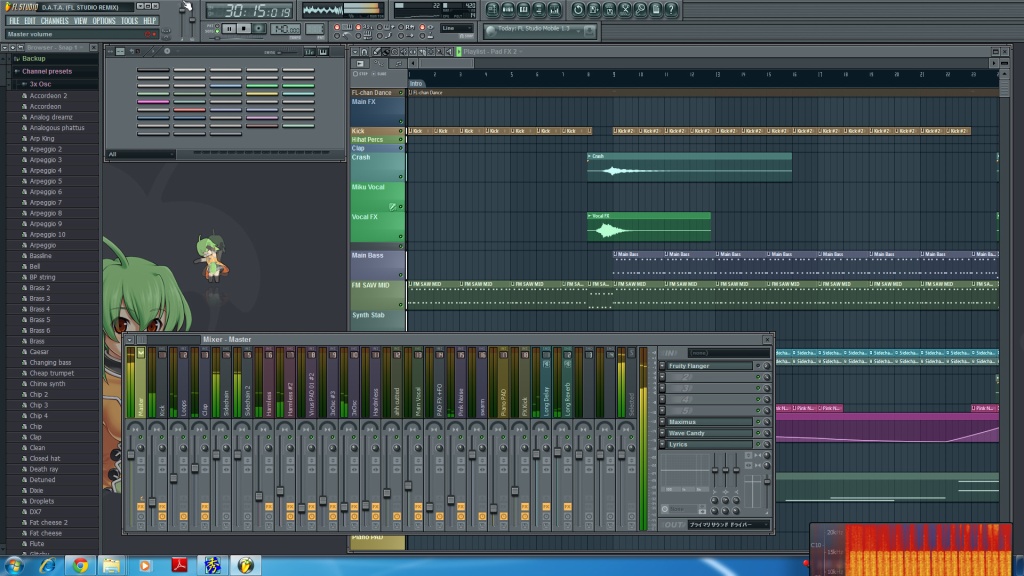Click the Kick mixer track volume fader
The image size is (1024, 576).
[152, 502]
